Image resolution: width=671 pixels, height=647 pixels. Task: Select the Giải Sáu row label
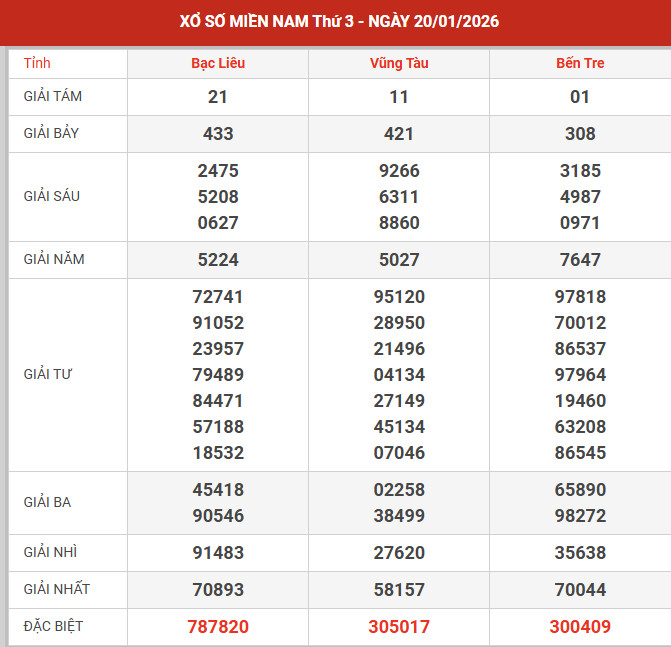(x=52, y=196)
